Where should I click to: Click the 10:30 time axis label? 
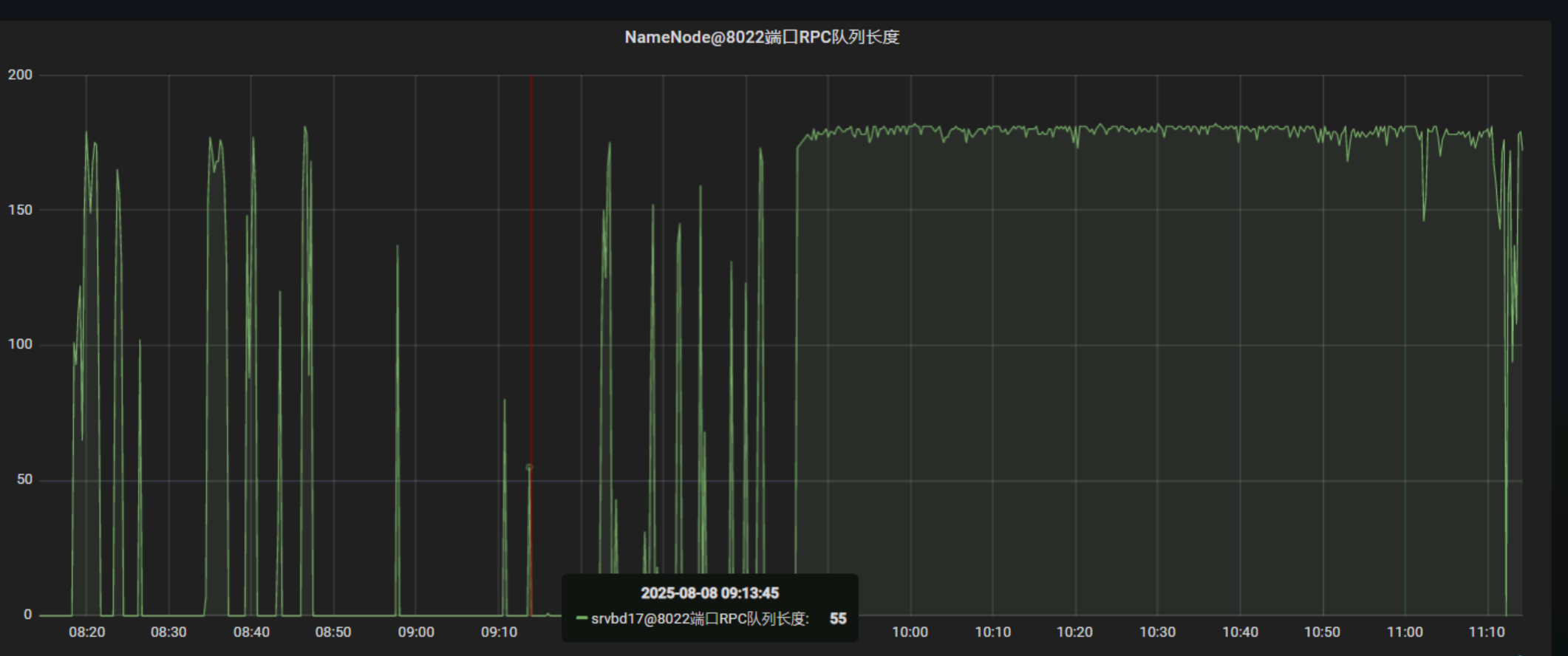point(1157,632)
